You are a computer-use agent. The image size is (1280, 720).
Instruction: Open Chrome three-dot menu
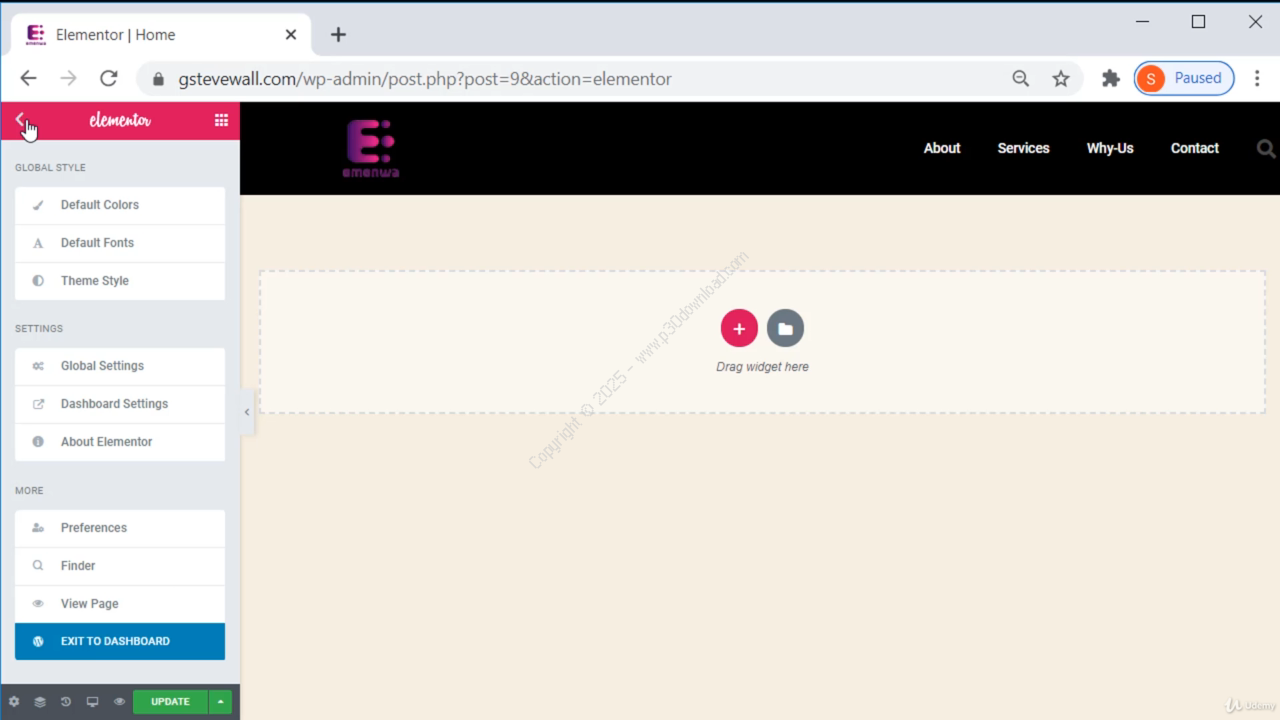click(x=1257, y=78)
